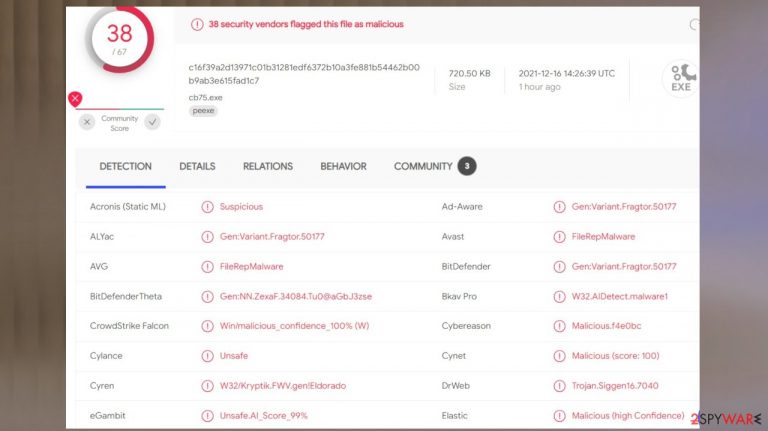Image resolution: width=768 pixels, height=431 pixels.
Task: Open the DETECTION tab
Action: point(125,167)
